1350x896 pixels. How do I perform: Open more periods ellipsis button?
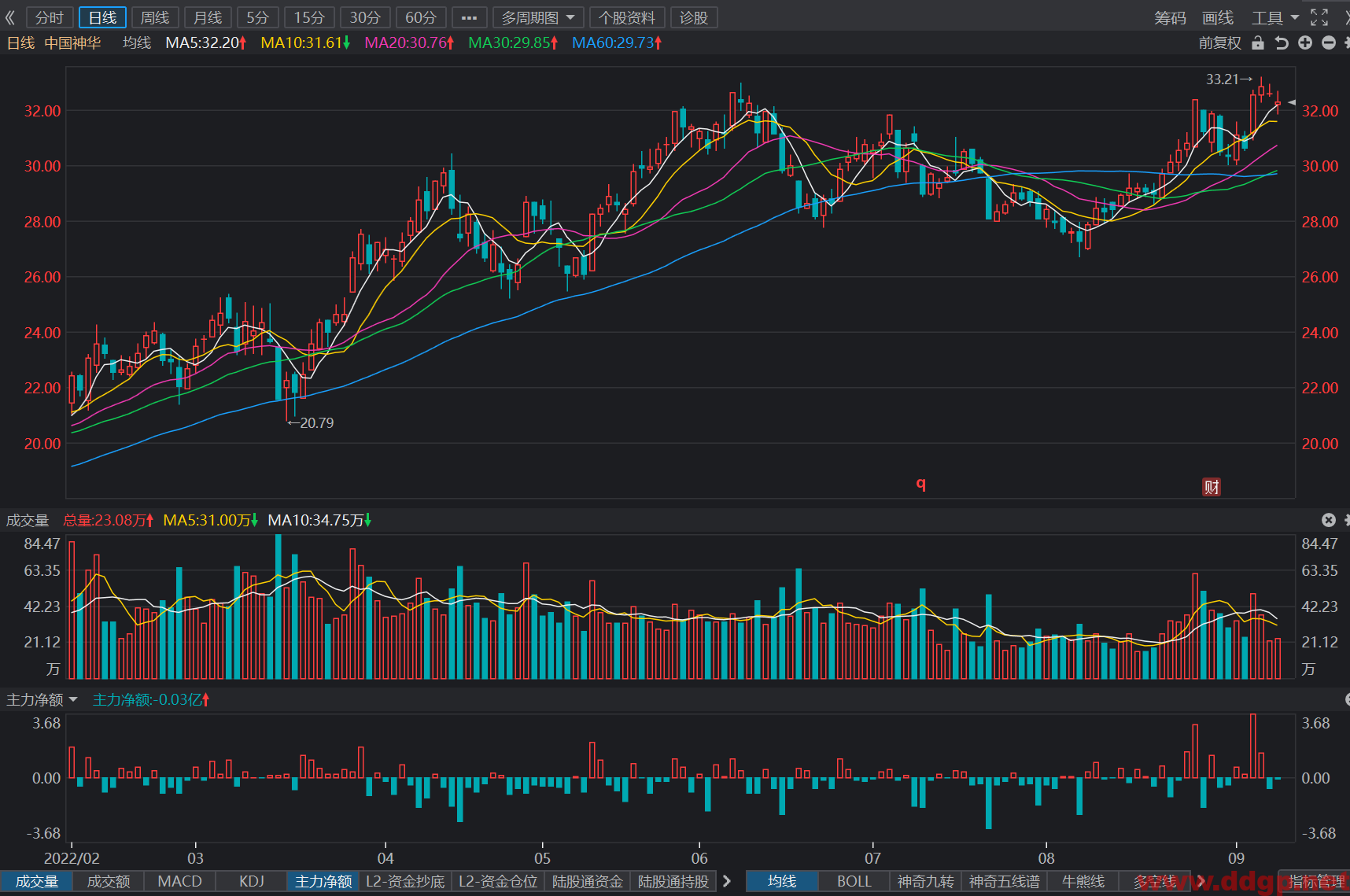pos(469,17)
